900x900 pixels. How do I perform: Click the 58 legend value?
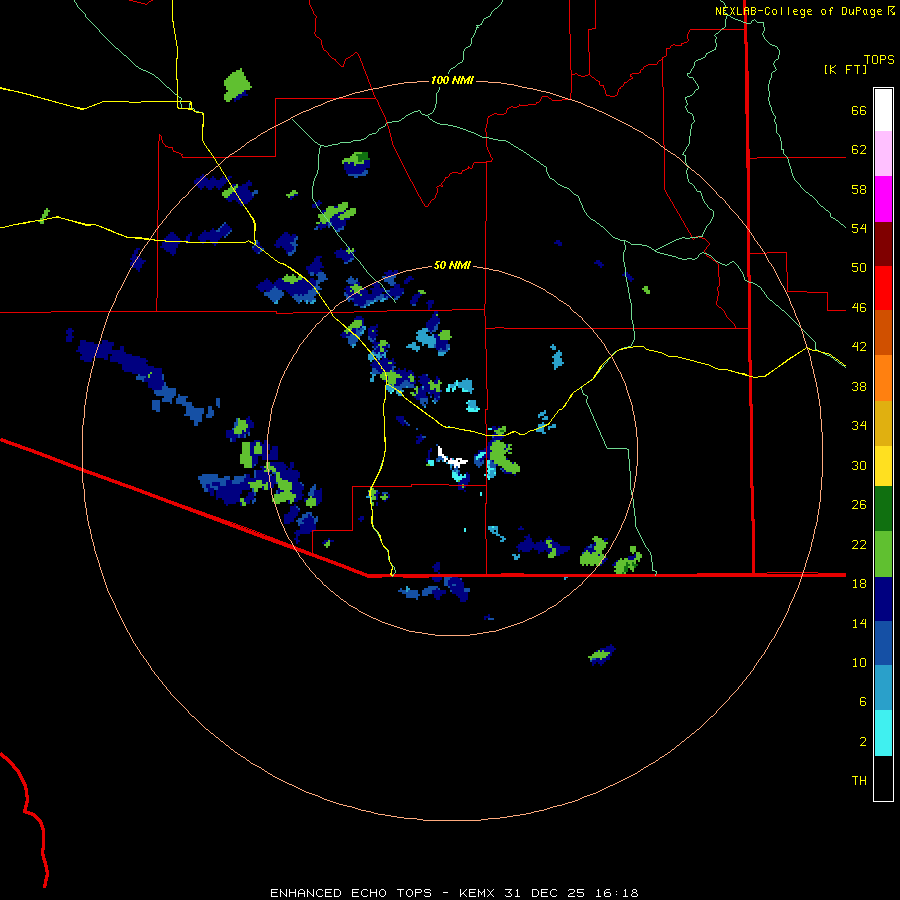coord(859,189)
